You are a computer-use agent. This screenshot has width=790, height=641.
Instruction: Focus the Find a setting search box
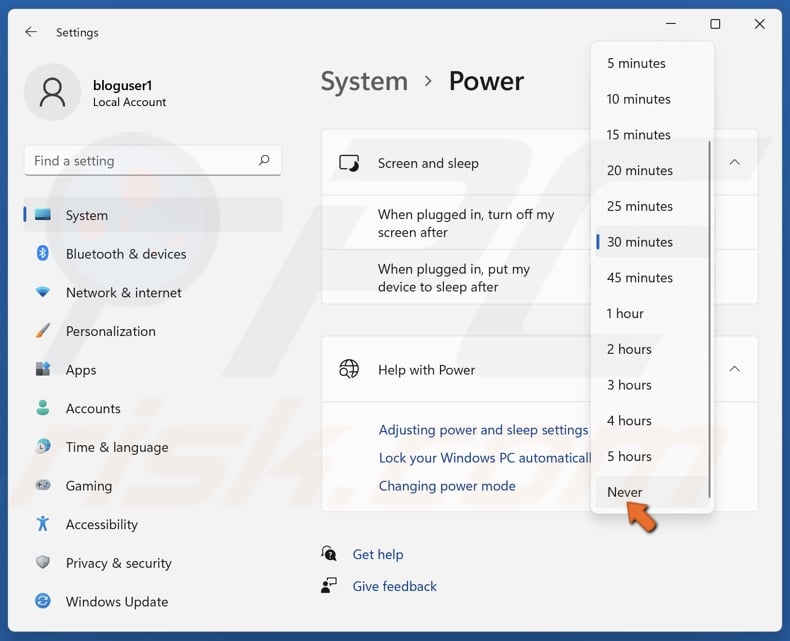click(153, 161)
